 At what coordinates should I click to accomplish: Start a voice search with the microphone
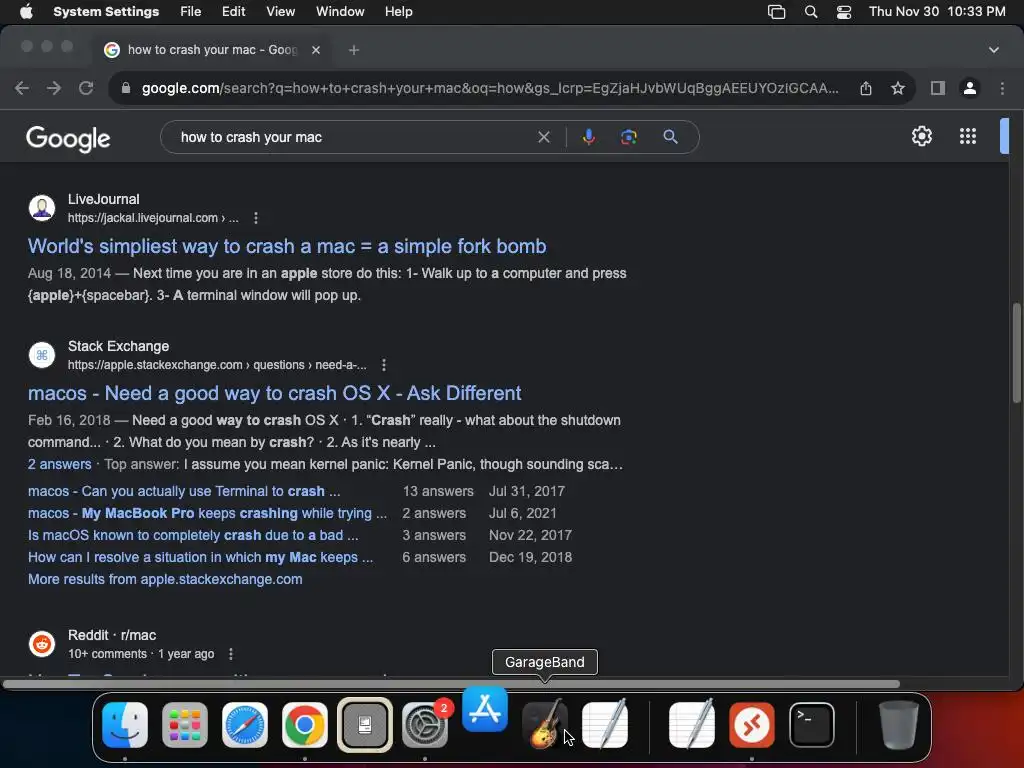[x=588, y=137]
